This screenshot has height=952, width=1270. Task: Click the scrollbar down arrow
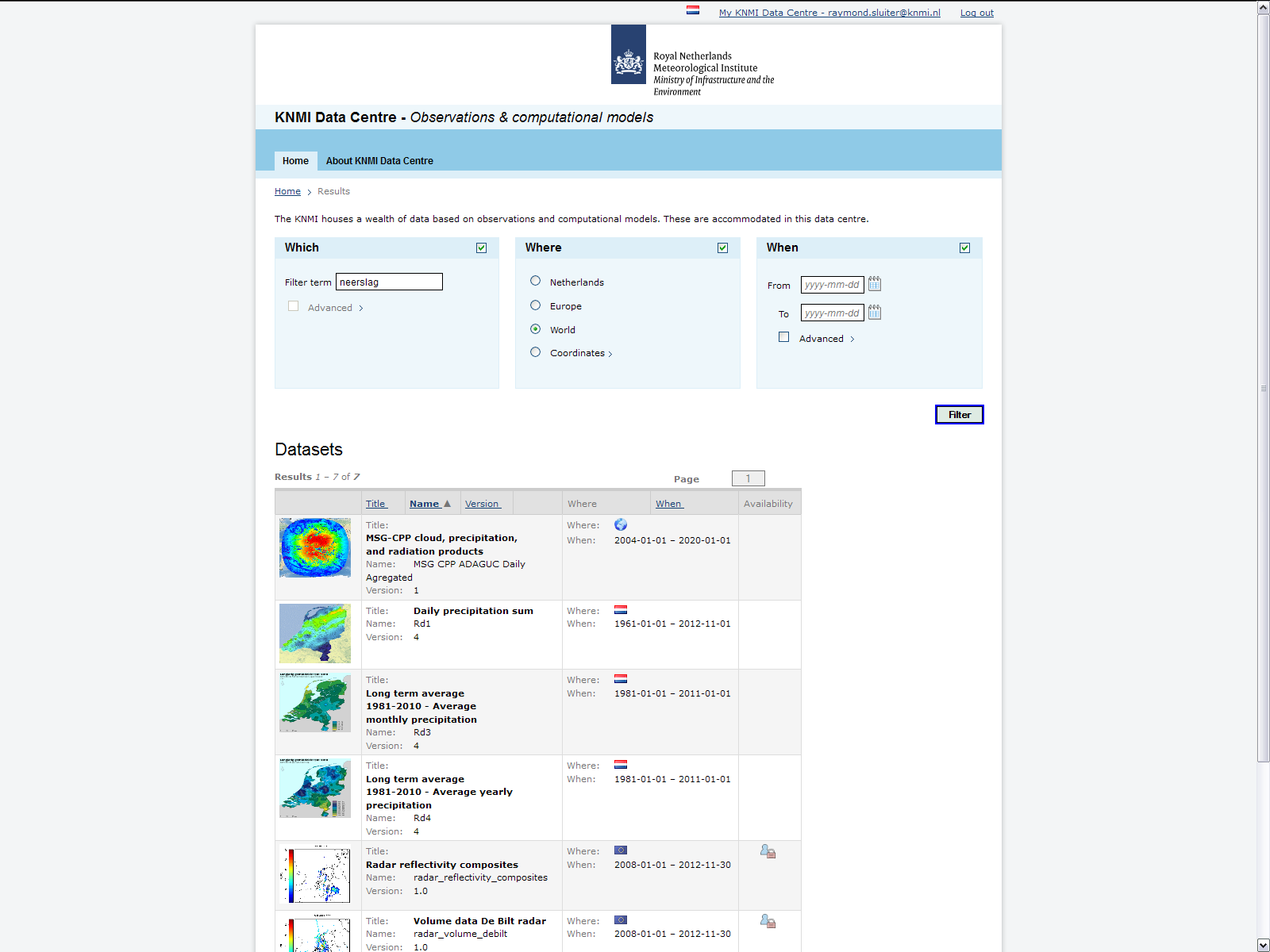tap(1264, 945)
